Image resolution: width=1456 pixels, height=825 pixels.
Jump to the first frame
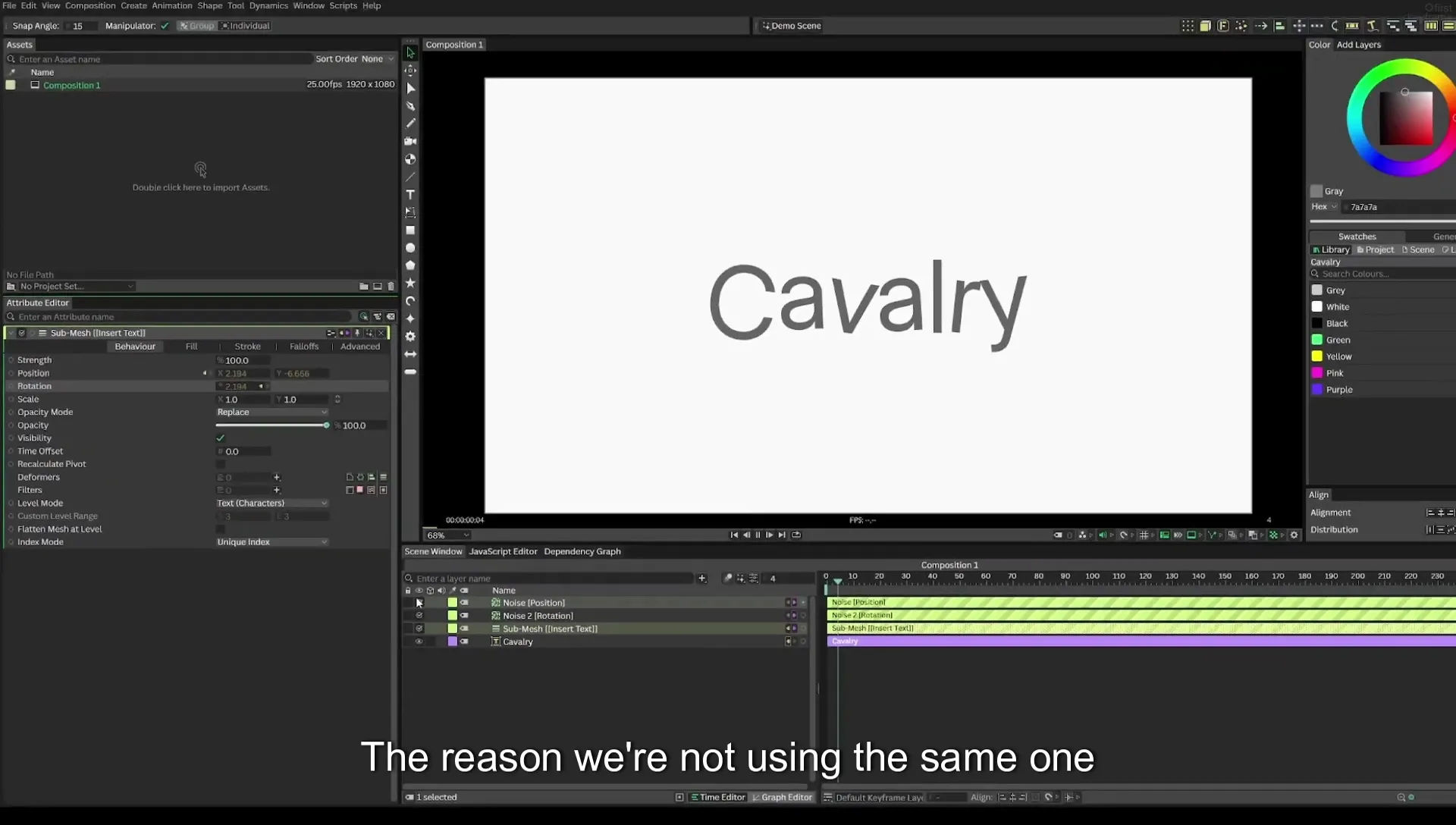click(734, 535)
